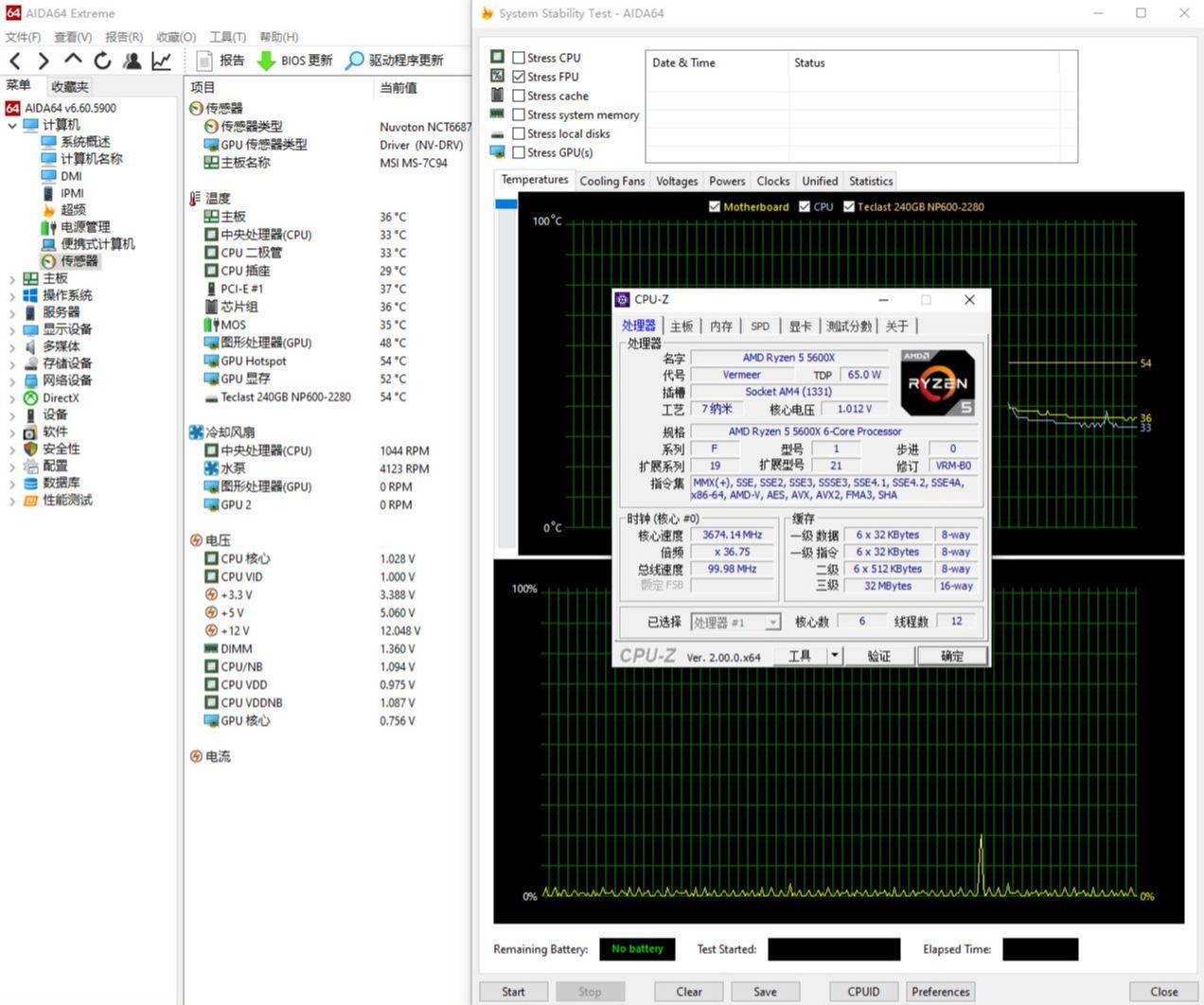
Task: Switch to the Voltages tab
Action: coord(677,181)
